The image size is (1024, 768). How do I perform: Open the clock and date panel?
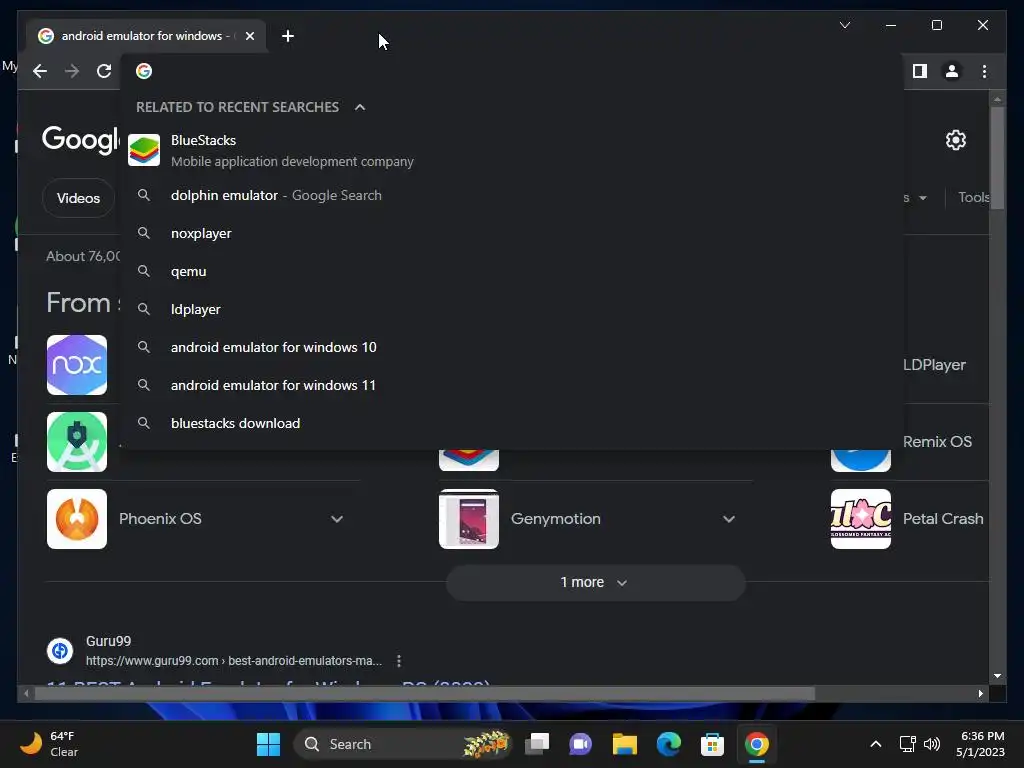[981, 744]
